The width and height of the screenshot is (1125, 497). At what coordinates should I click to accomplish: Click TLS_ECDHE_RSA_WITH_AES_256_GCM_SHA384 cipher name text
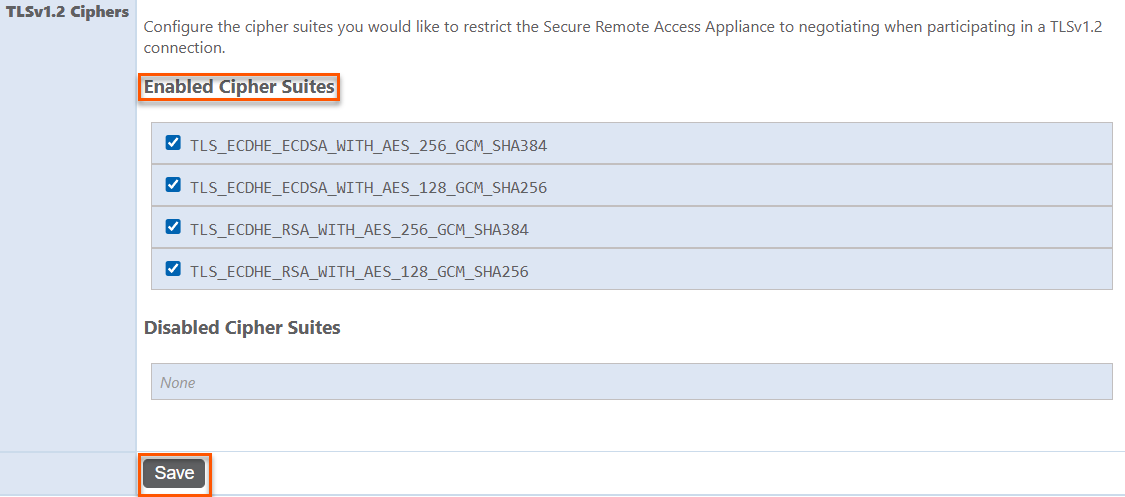[x=358, y=229]
